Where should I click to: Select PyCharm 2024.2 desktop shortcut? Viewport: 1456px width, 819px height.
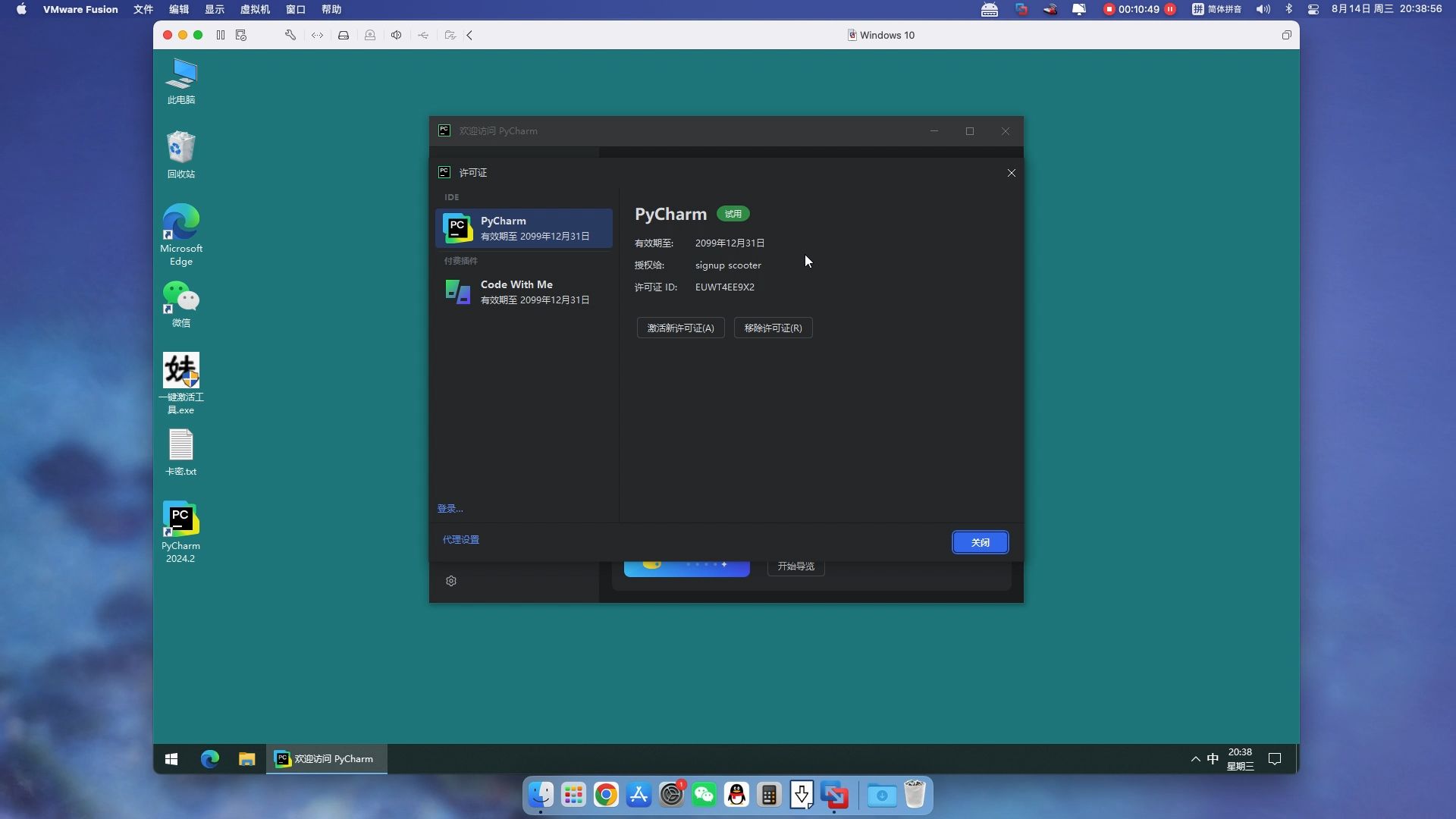(180, 532)
